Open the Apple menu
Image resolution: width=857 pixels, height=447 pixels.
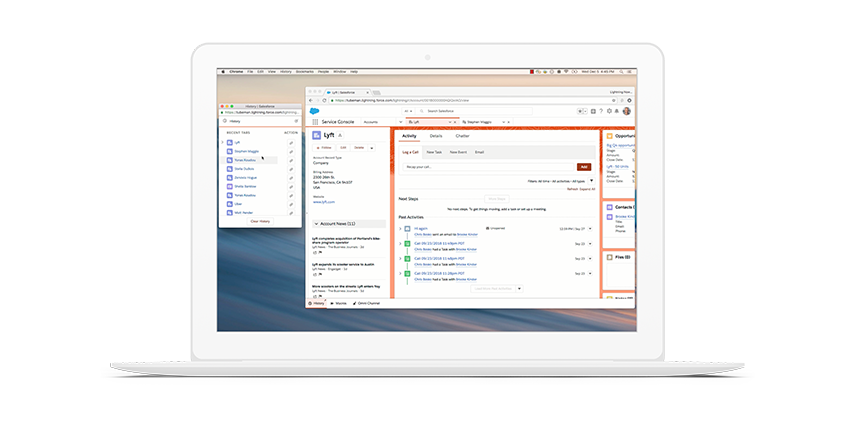(222, 72)
